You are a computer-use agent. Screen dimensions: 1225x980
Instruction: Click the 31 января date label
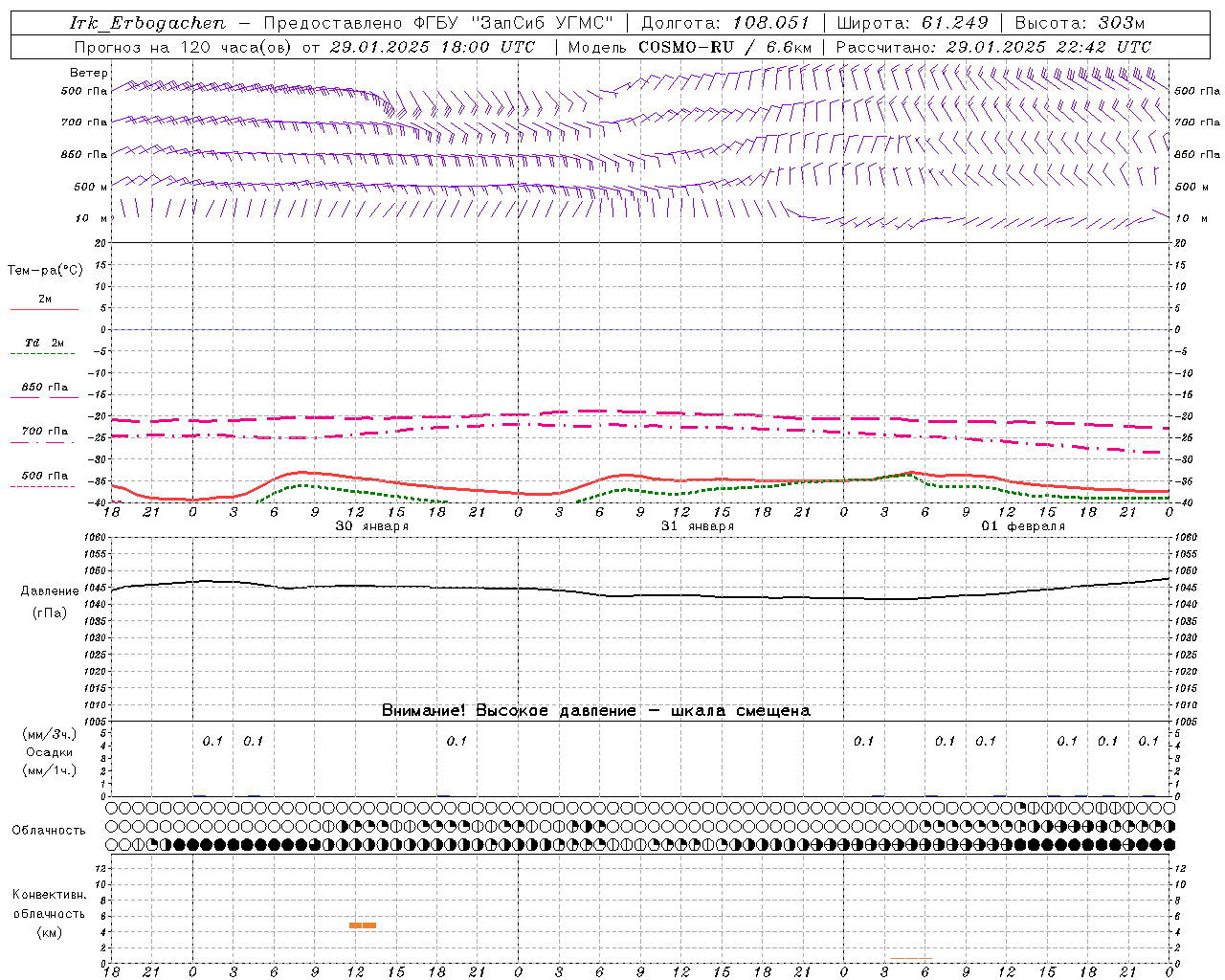(698, 526)
